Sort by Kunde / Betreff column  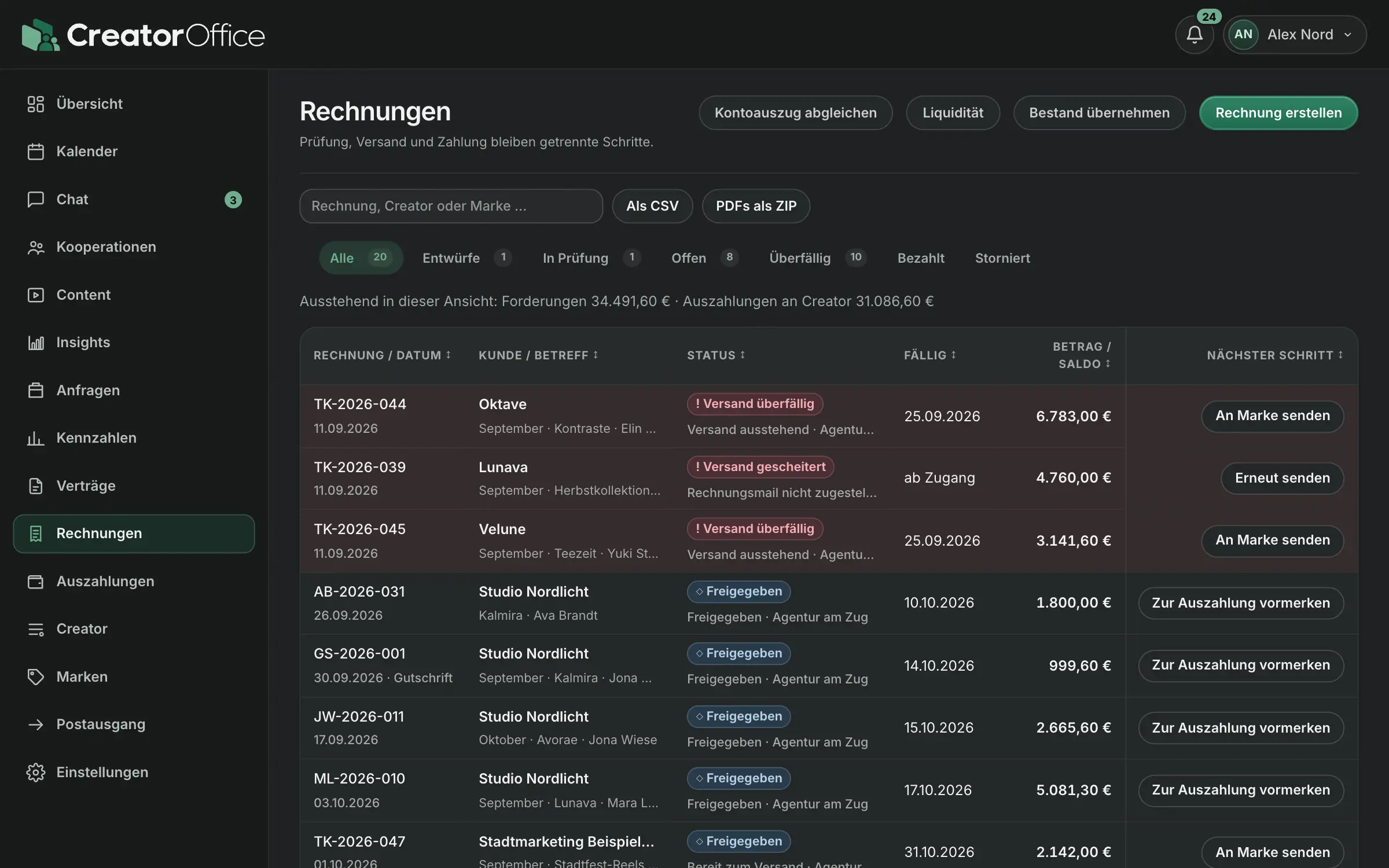[538, 355]
